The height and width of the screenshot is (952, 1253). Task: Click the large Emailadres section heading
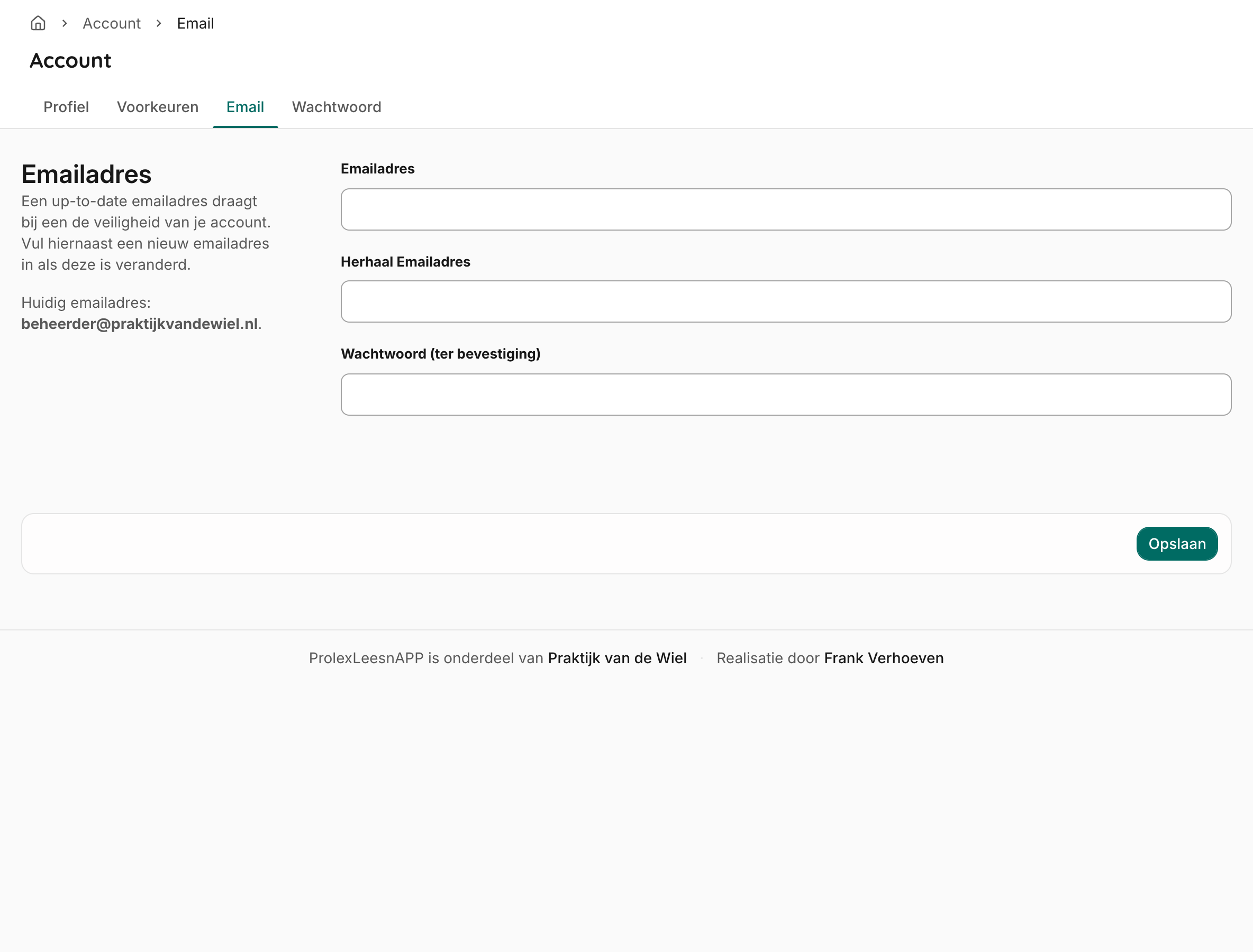point(86,174)
